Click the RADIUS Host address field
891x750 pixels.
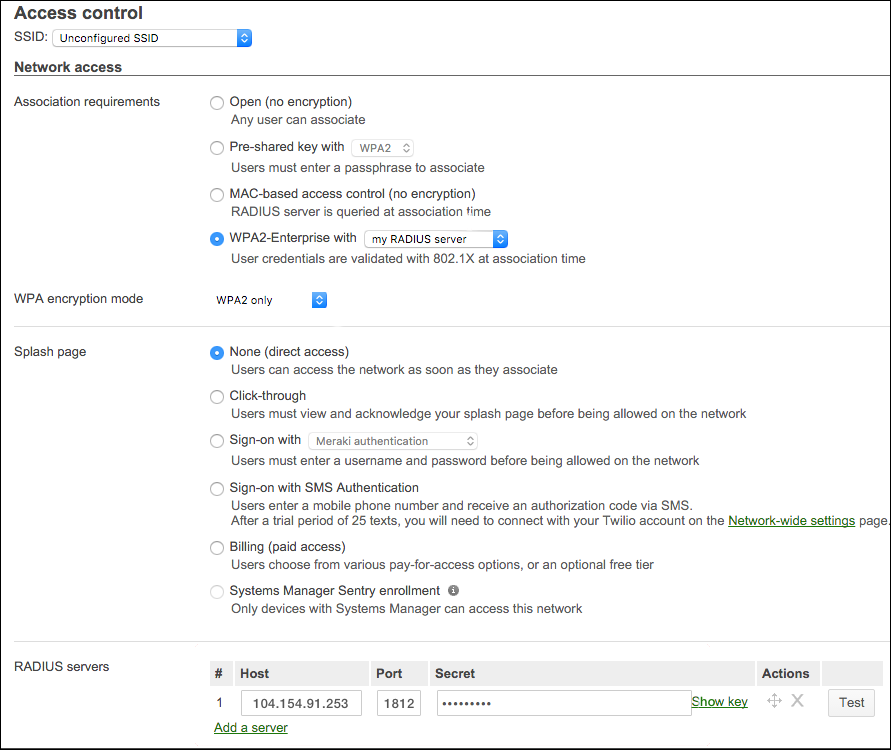[x=301, y=703]
